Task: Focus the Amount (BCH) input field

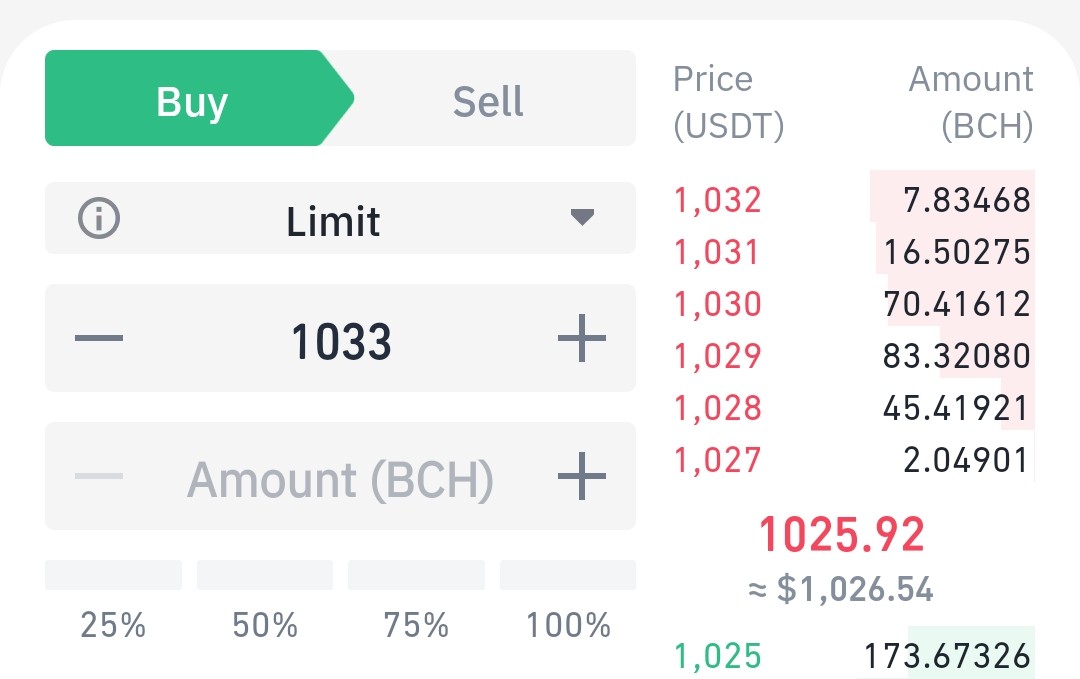Action: pyautogui.click(x=340, y=476)
